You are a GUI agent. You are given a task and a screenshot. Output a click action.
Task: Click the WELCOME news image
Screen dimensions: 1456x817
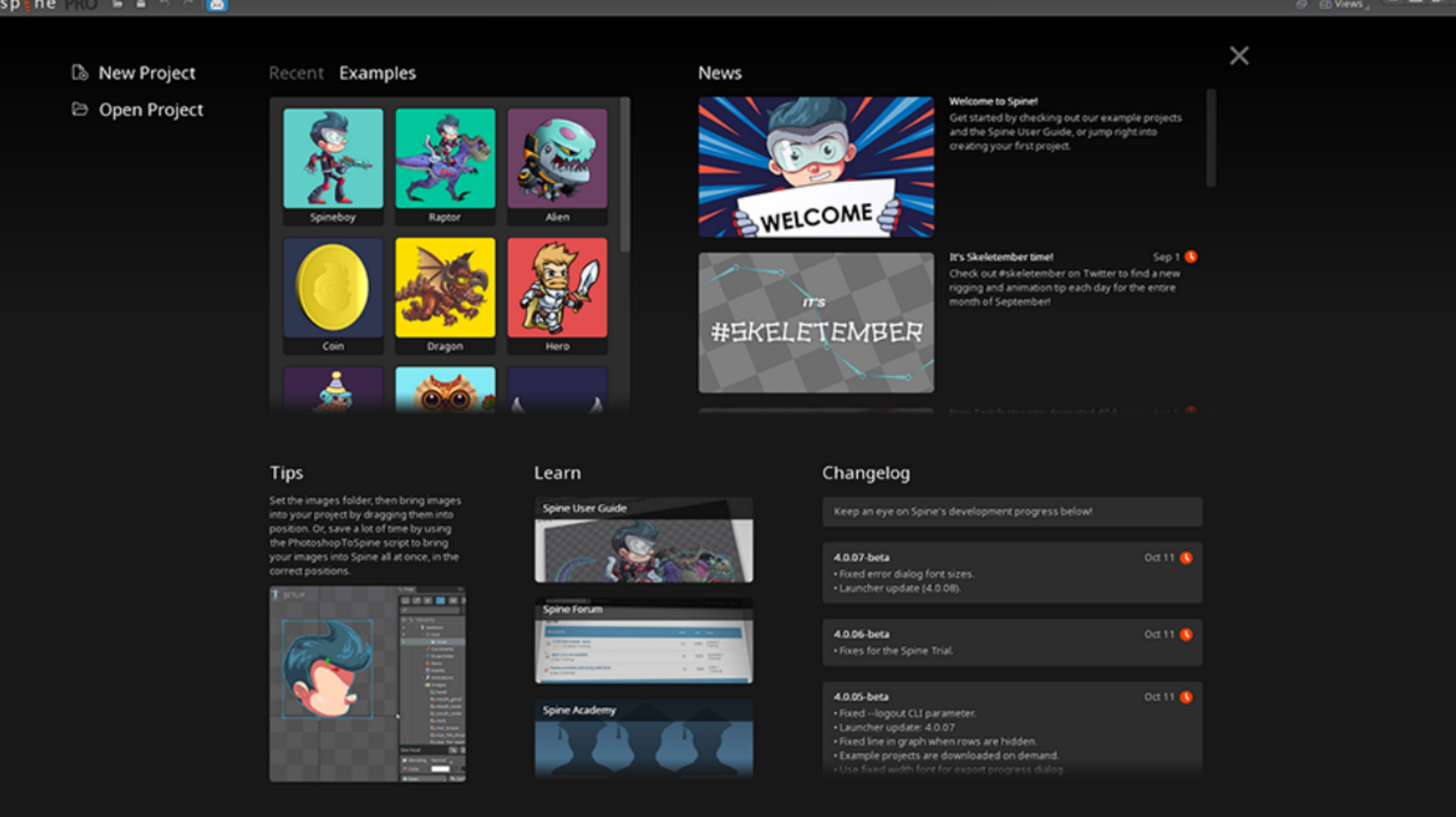[816, 166]
